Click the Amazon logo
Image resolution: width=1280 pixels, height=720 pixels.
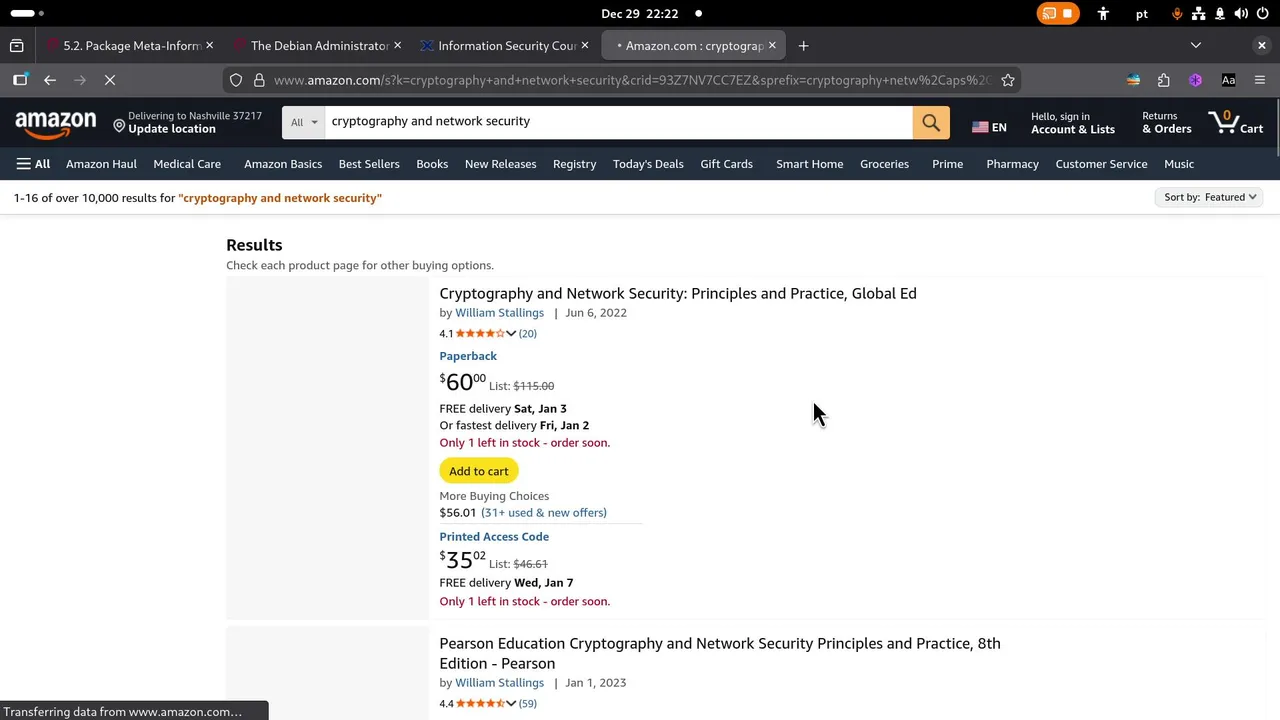[x=56, y=124]
